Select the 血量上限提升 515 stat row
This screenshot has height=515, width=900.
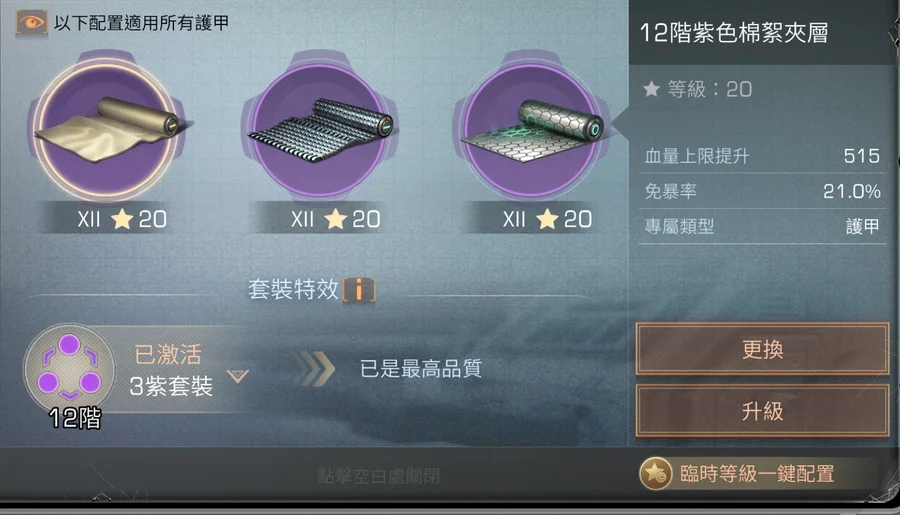(x=762, y=156)
